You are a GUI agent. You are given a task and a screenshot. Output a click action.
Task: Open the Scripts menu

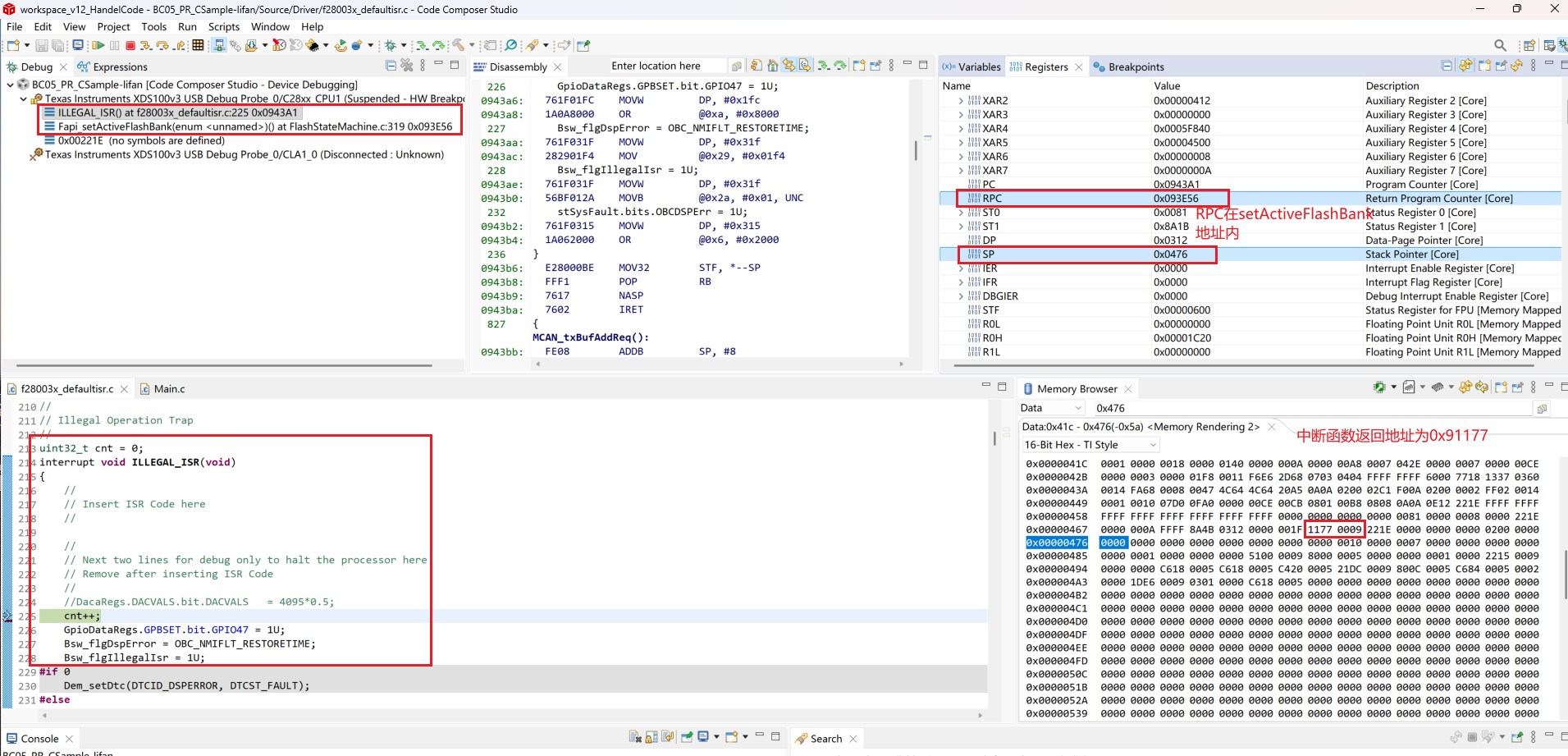point(224,27)
